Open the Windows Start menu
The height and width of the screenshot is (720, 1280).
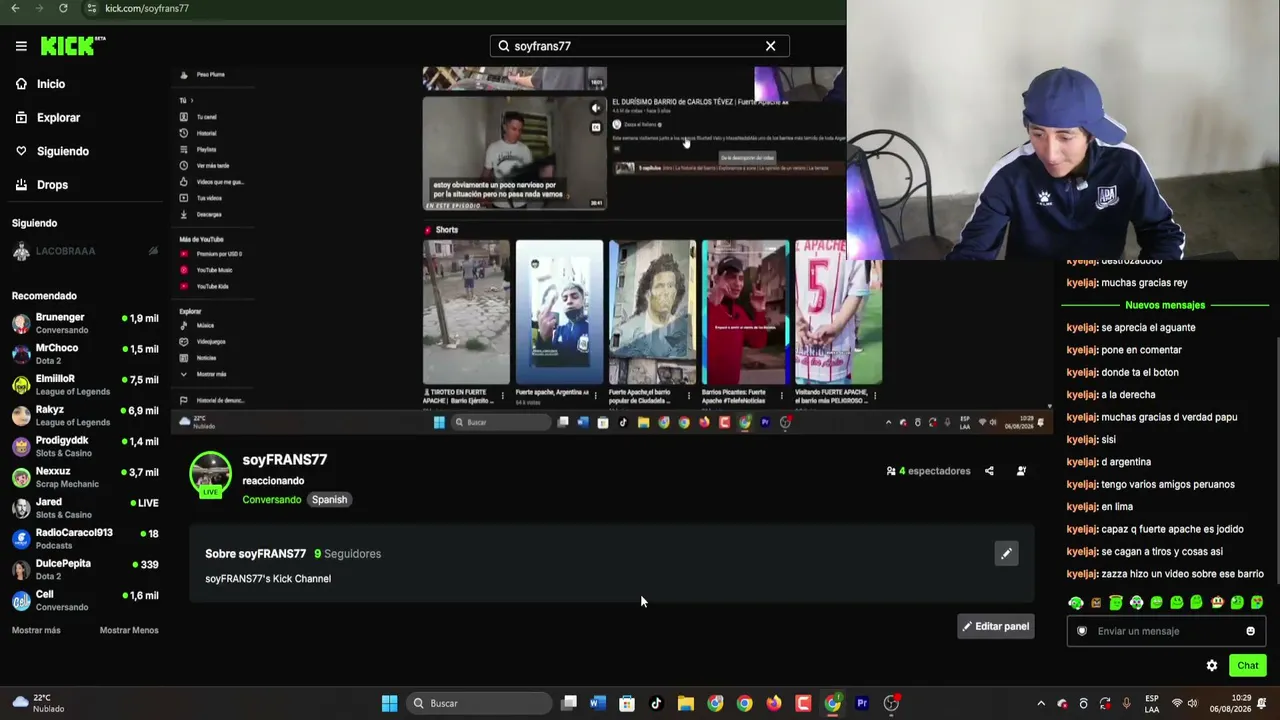click(x=389, y=703)
